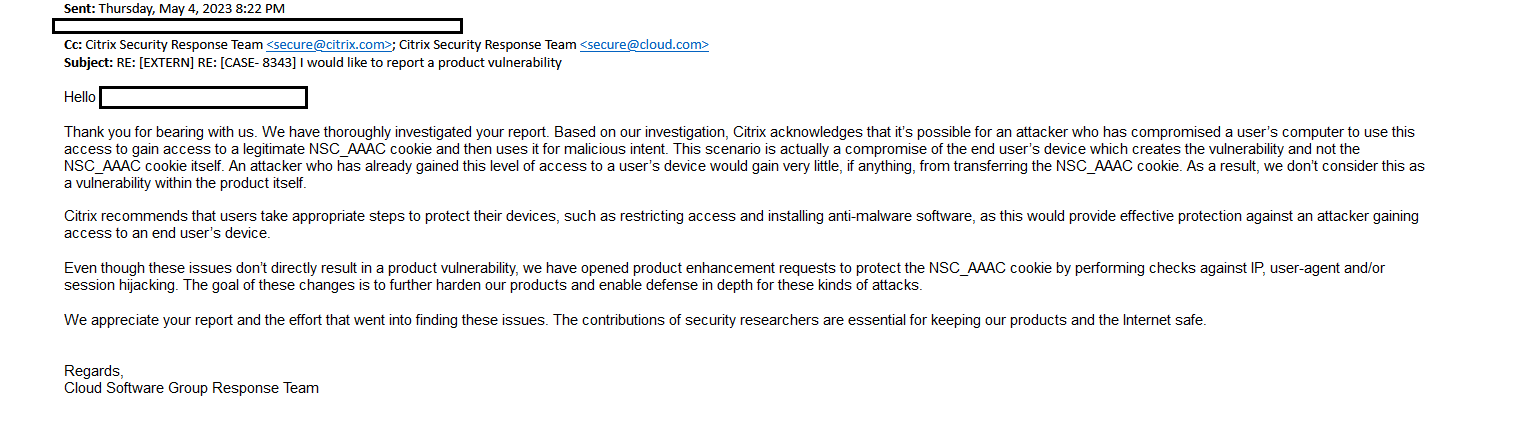Click the redacted name box after Hello
The height and width of the screenshot is (423, 1514).
[x=203, y=97]
